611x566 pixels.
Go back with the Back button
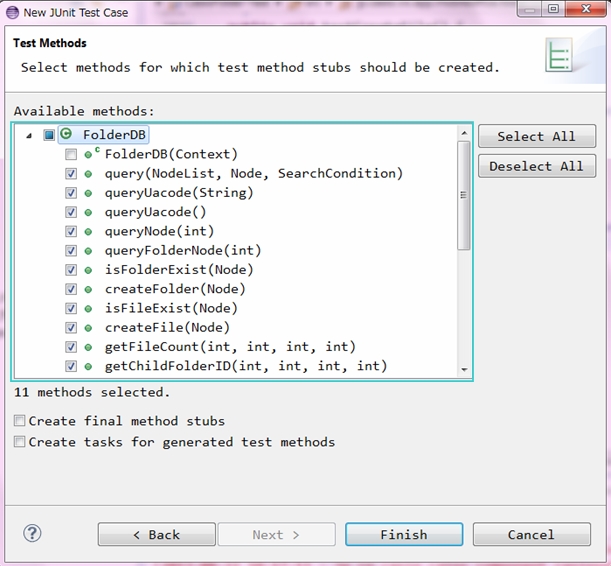point(157,534)
